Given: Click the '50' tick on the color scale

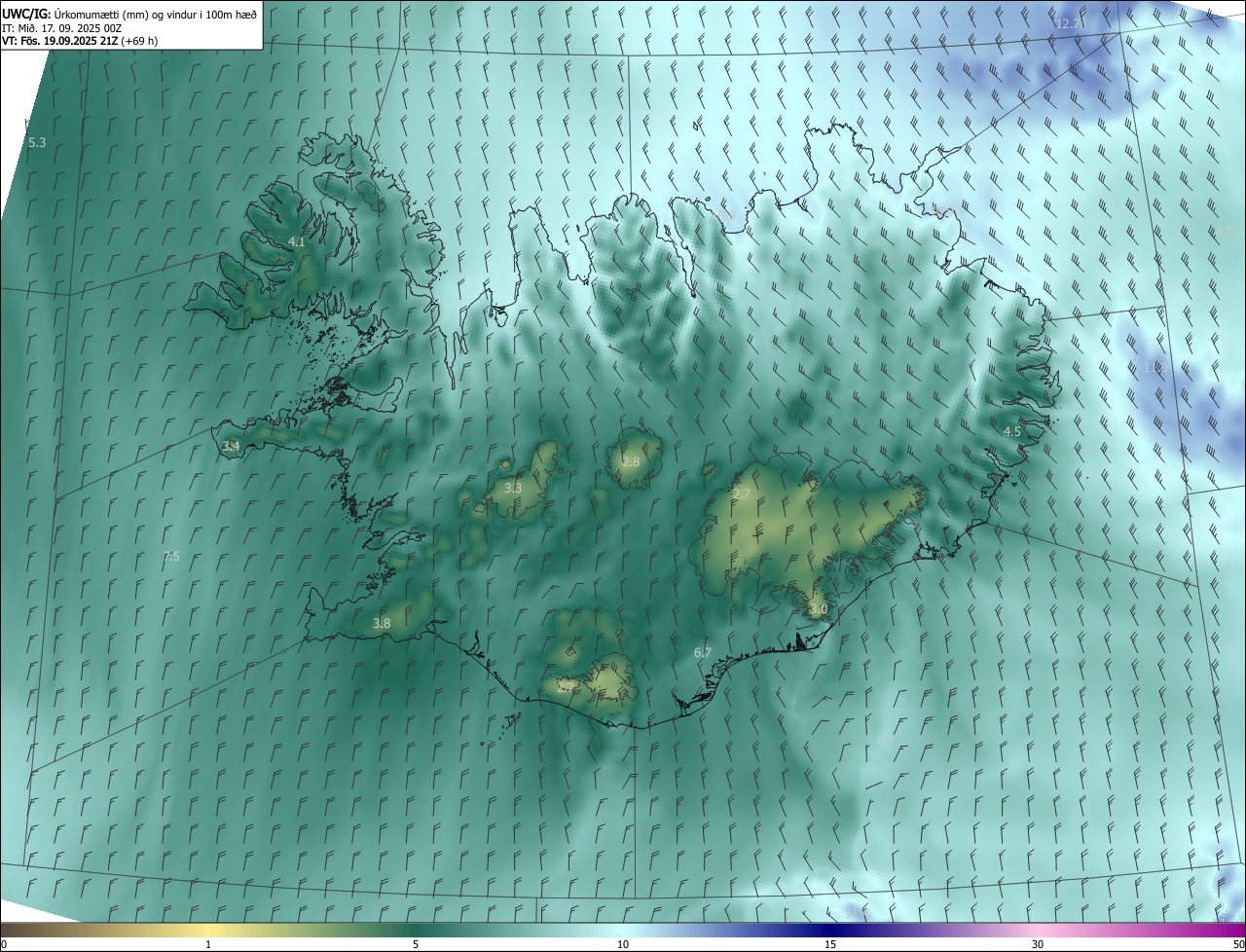Looking at the screenshot, I should [x=1238, y=944].
